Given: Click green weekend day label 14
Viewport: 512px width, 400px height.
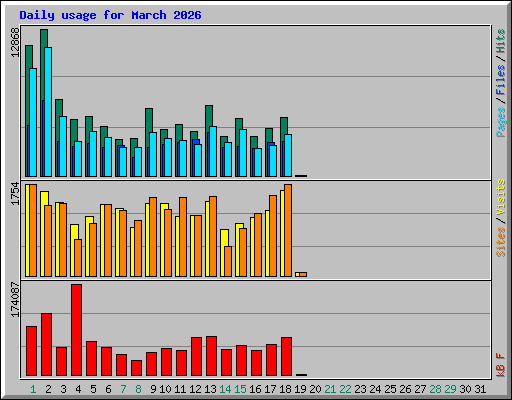Looking at the screenshot, I should click(x=225, y=389).
